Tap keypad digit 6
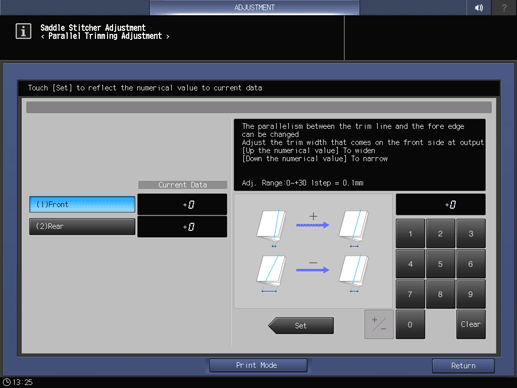The width and height of the screenshot is (517, 388). pyautogui.click(x=471, y=264)
